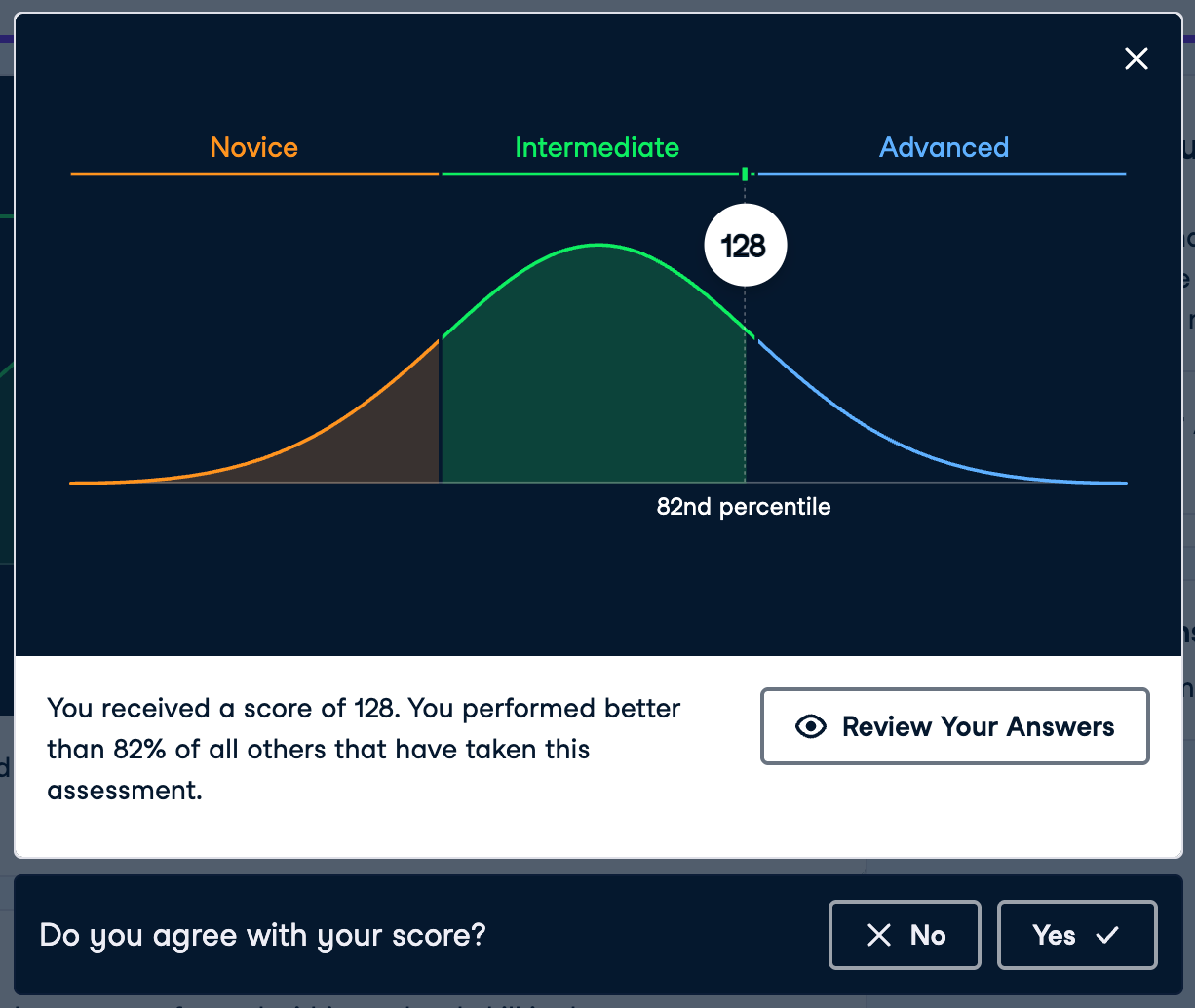The width and height of the screenshot is (1195, 1008).
Task: Click the green Intermediate shaded area of the curve
Action: tap(595, 390)
